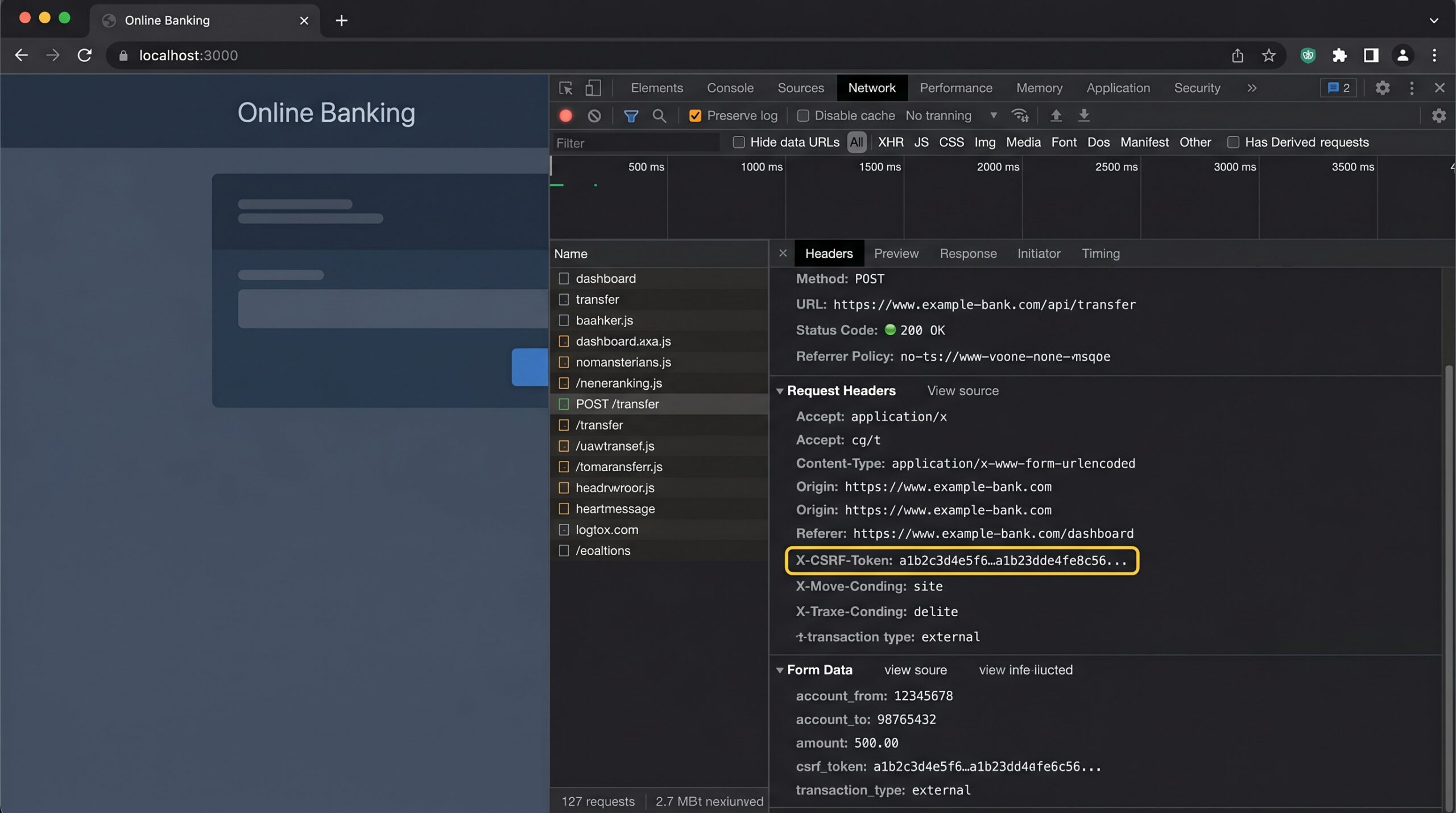Close the Online Banking tab

[x=304, y=20]
